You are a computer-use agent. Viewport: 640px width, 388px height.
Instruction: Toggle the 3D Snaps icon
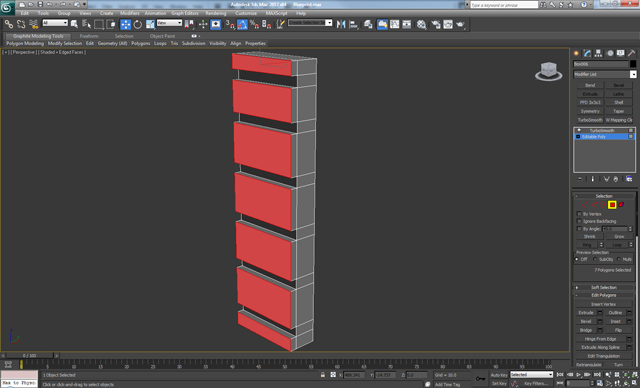(x=230, y=24)
